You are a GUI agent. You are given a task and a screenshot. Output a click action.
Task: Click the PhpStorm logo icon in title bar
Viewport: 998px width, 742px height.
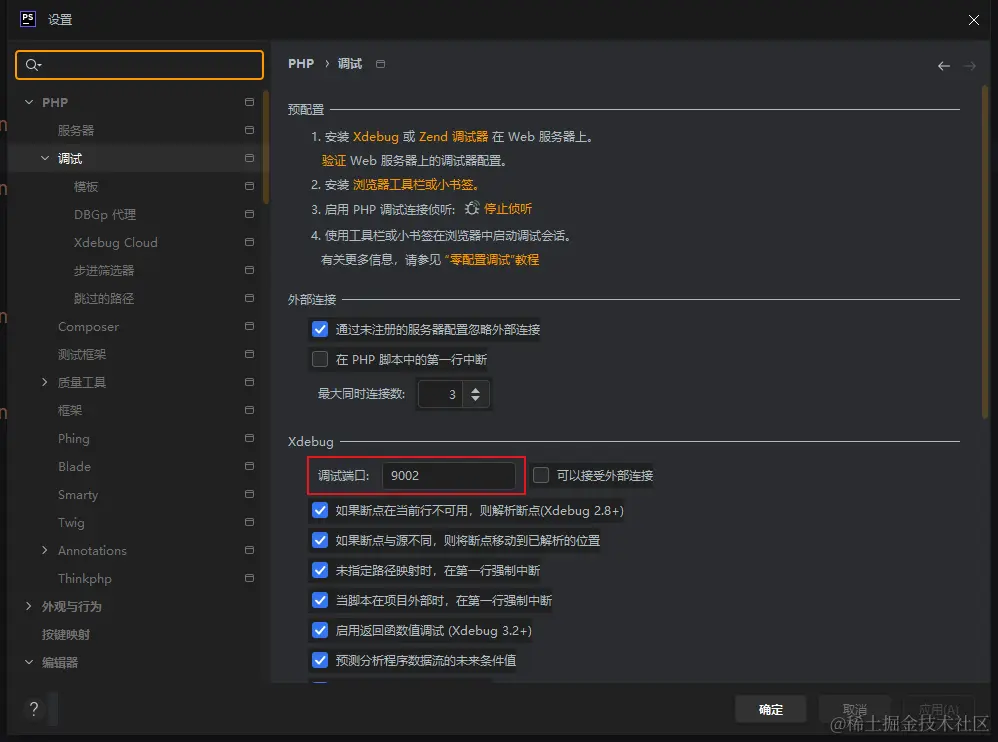click(x=28, y=19)
